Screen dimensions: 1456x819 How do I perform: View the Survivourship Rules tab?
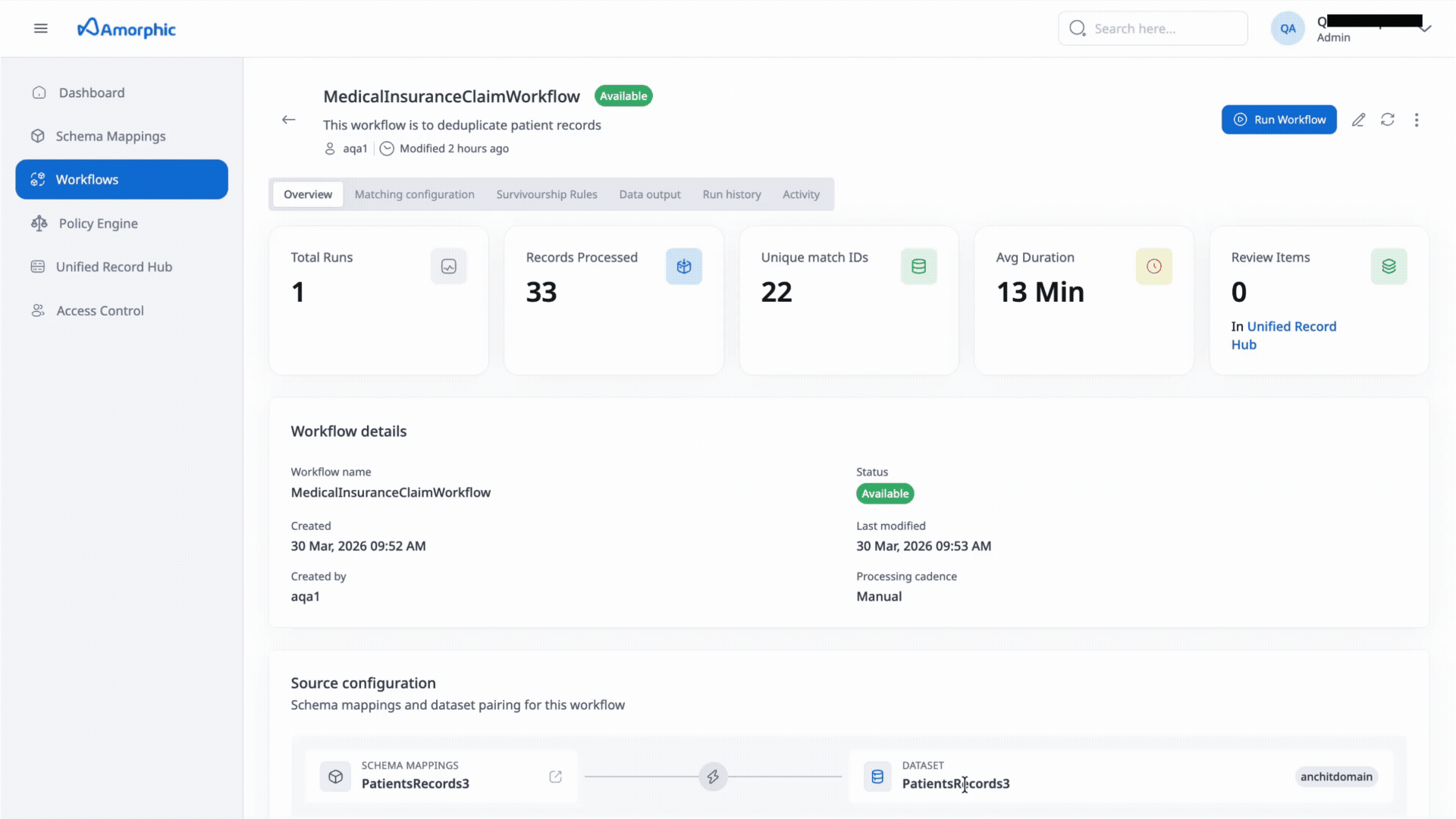pyautogui.click(x=546, y=194)
